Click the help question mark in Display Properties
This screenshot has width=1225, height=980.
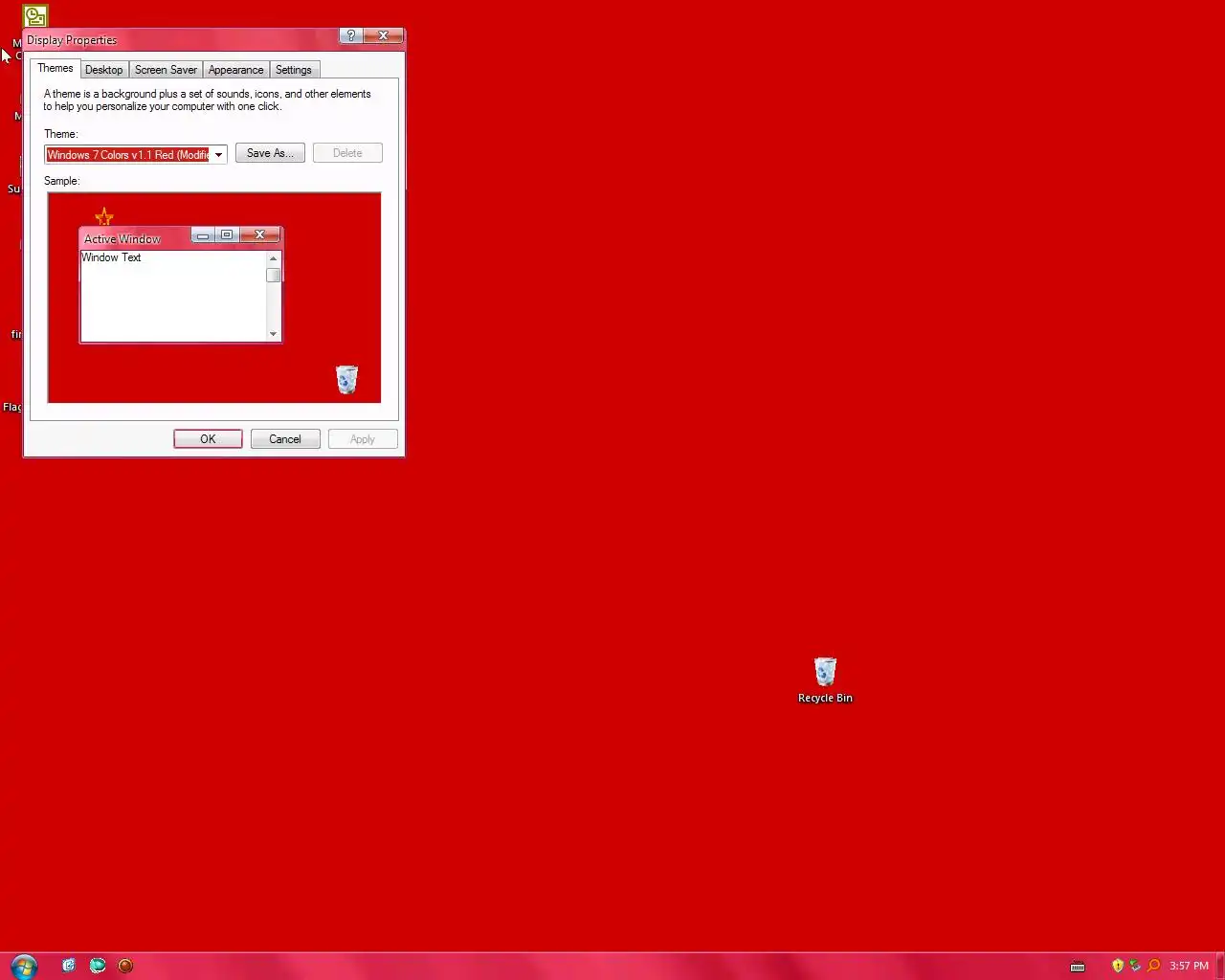pos(350,35)
